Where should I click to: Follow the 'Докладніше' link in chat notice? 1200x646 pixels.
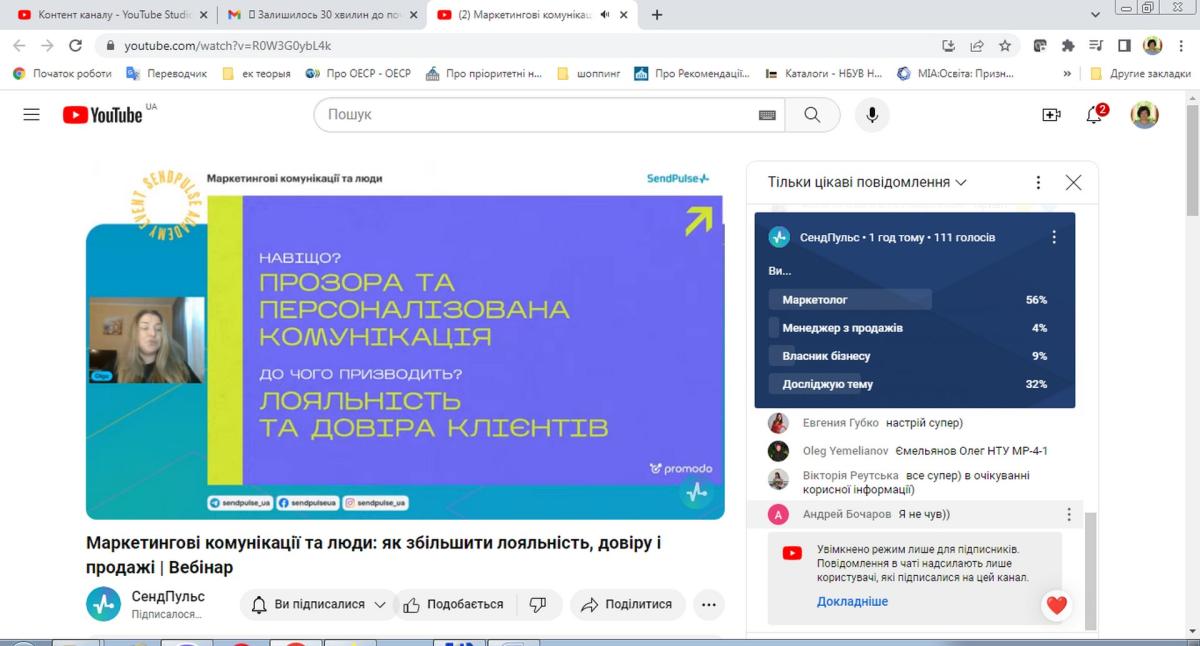[852, 602]
